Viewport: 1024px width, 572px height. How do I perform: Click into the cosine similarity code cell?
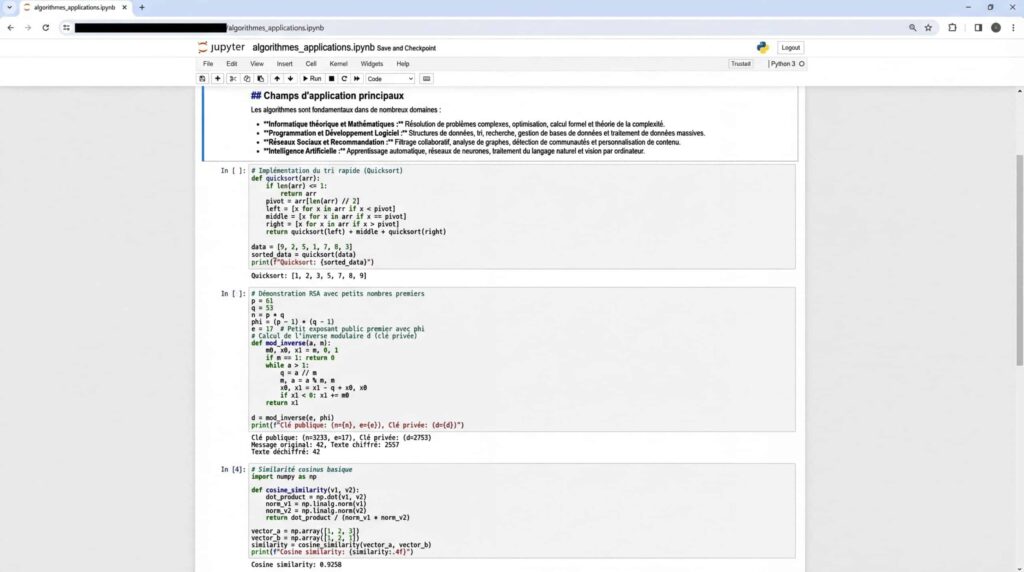(x=521, y=511)
